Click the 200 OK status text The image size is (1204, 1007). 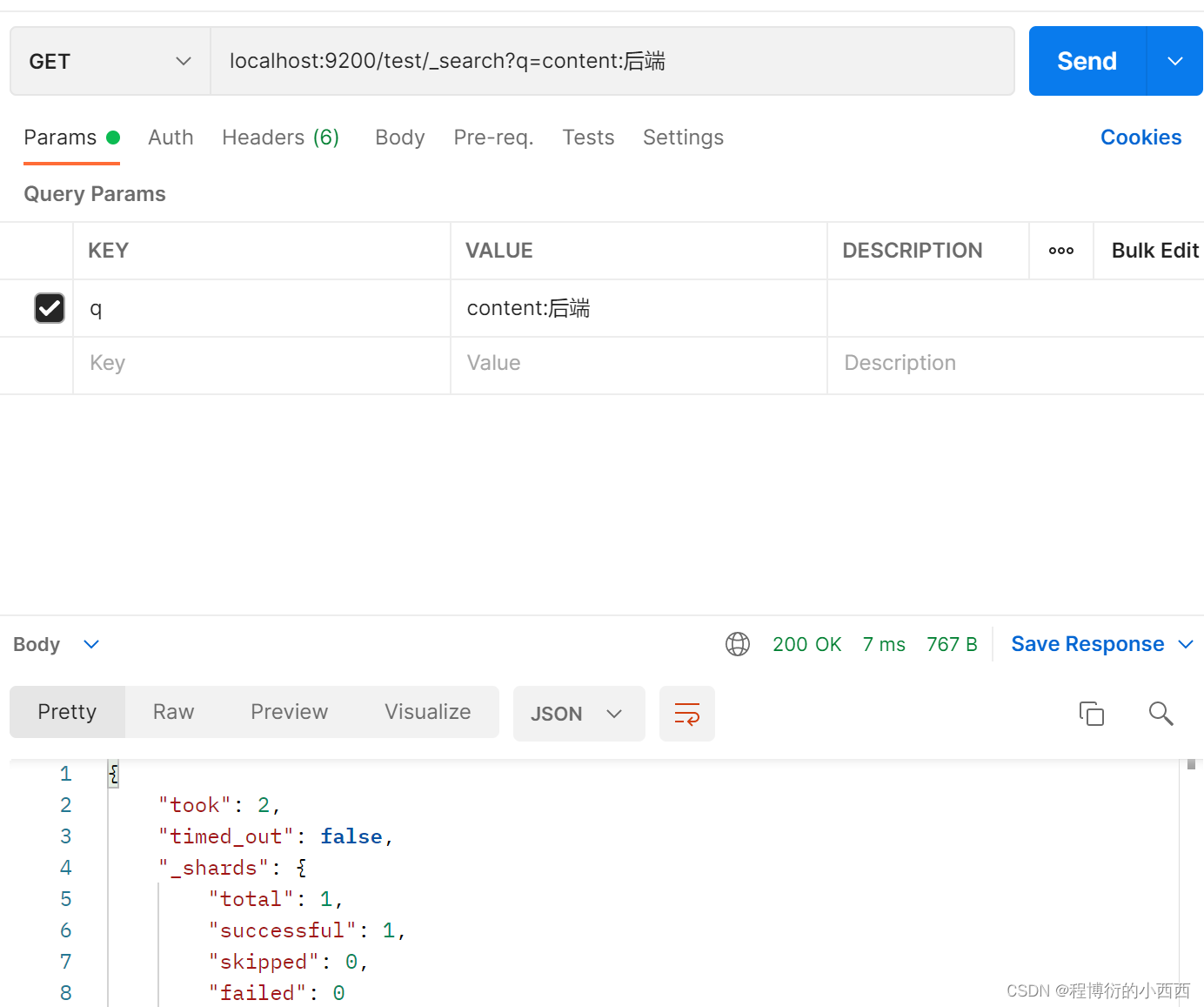tap(806, 644)
